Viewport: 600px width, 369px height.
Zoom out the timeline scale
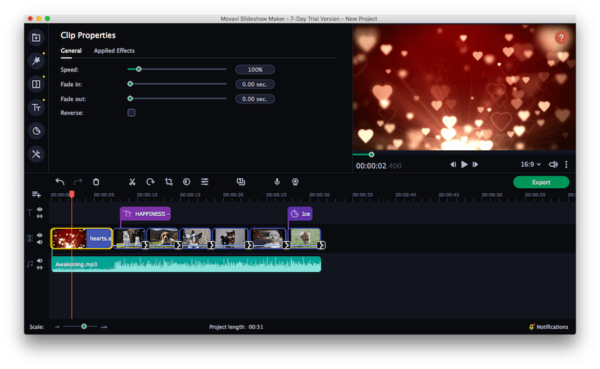click(x=57, y=327)
